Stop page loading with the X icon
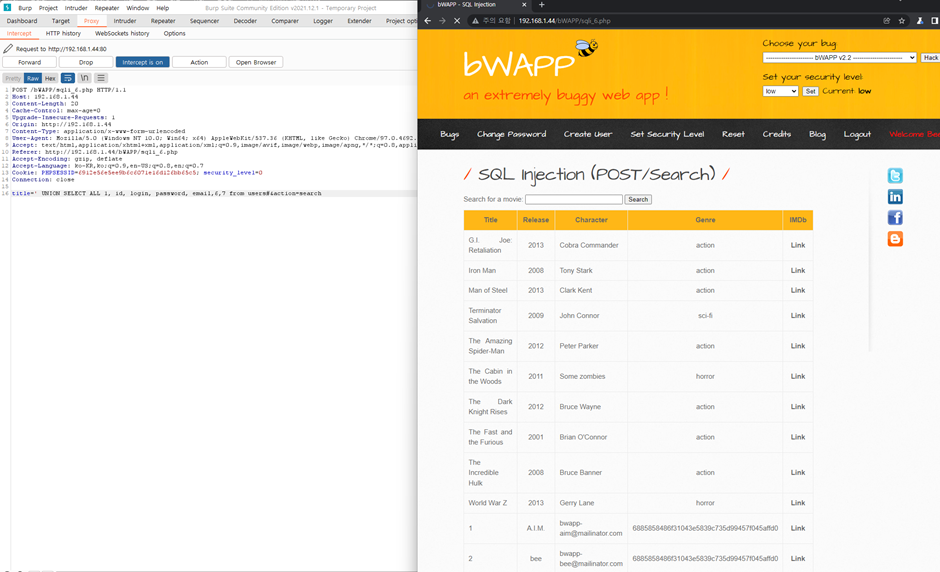 457,20
